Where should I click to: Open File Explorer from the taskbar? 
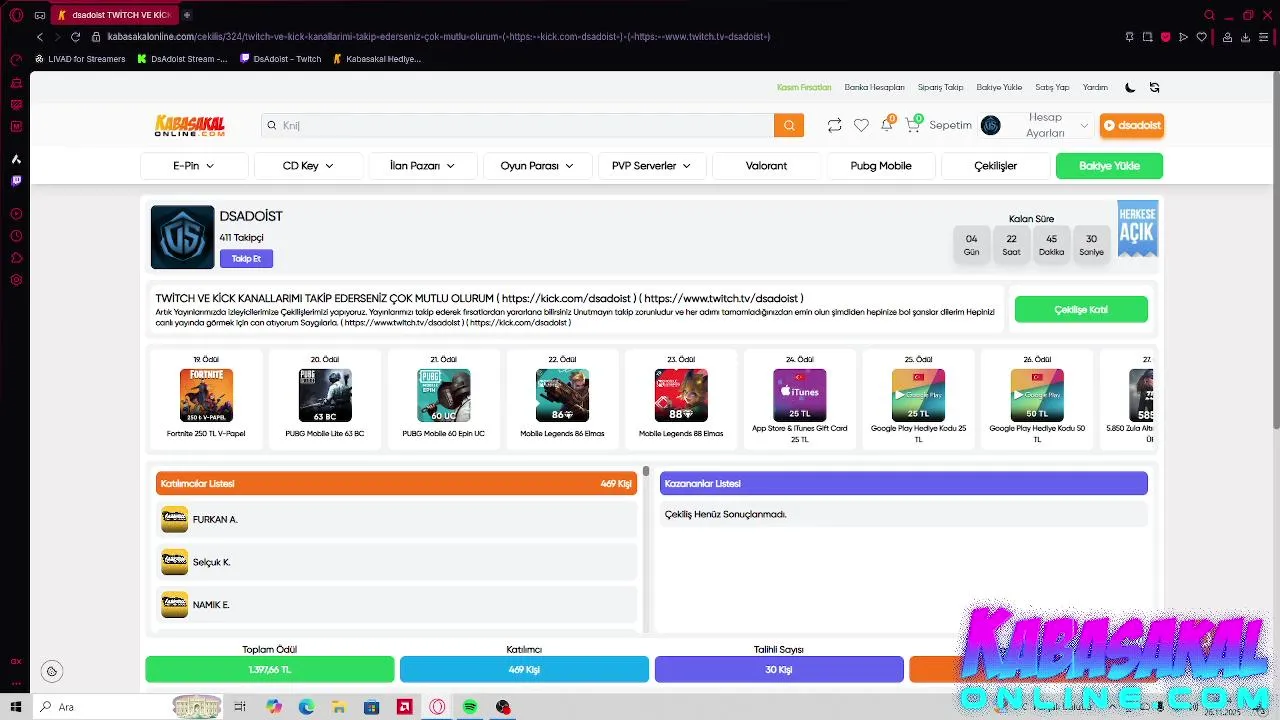[339, 707]
